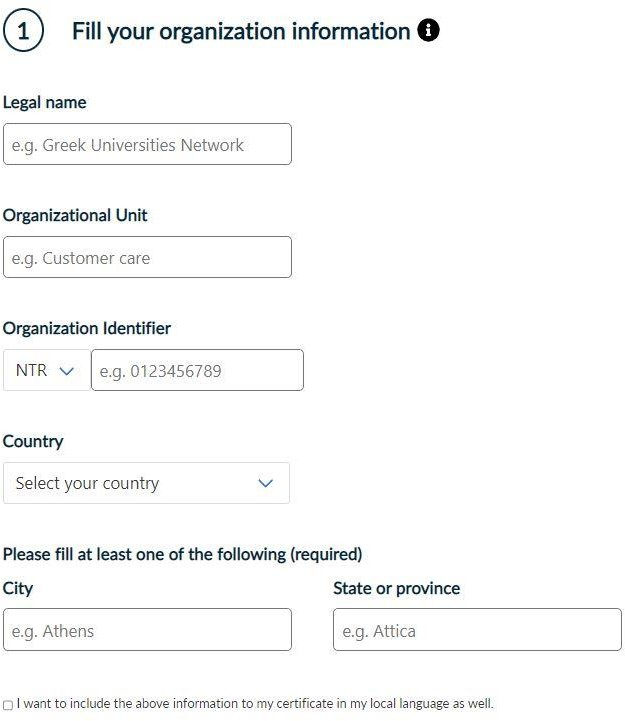
Task: Click the City input field
Action: click(x=147, y=631)
